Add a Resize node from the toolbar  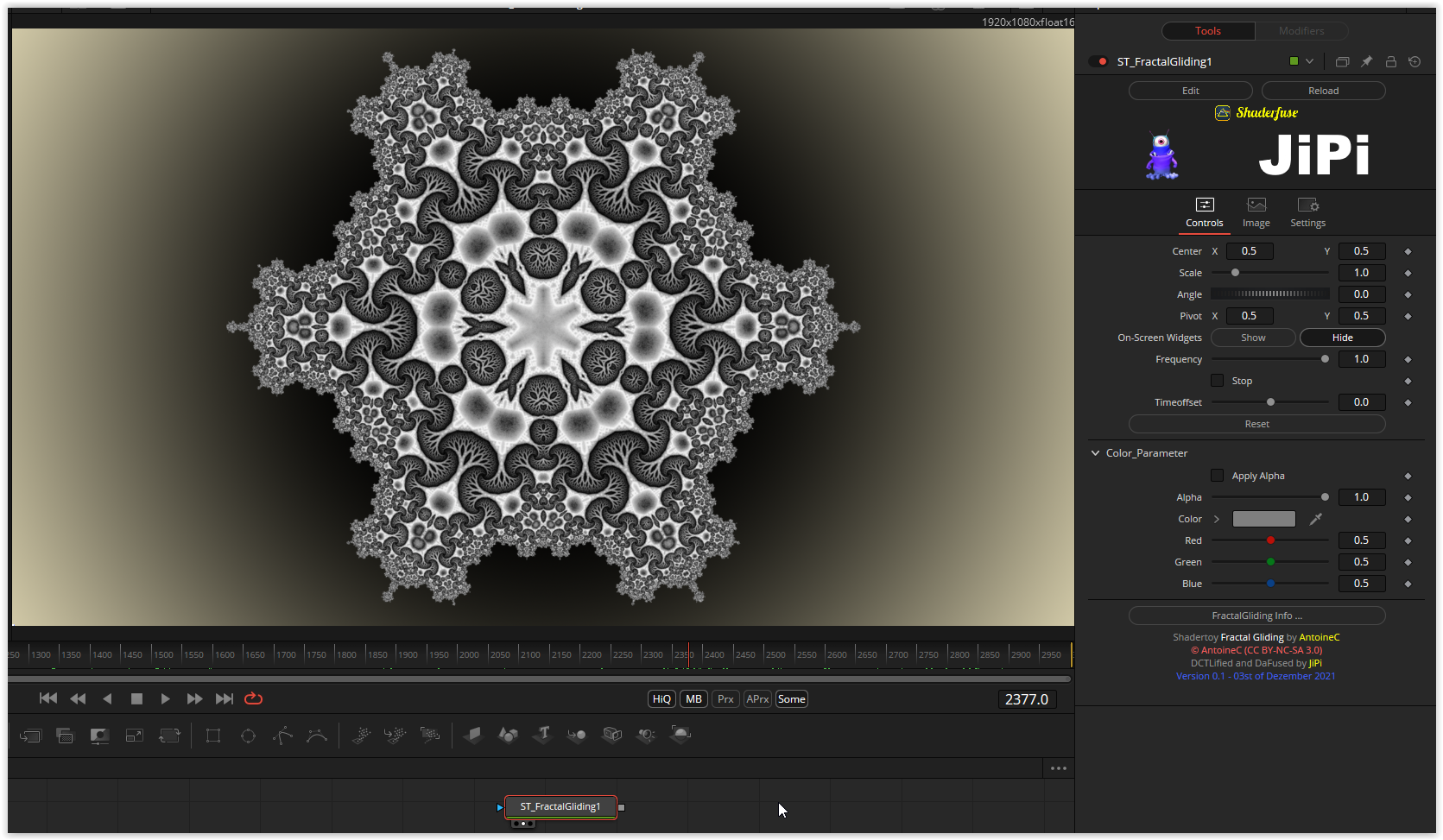tap(134, 736)
